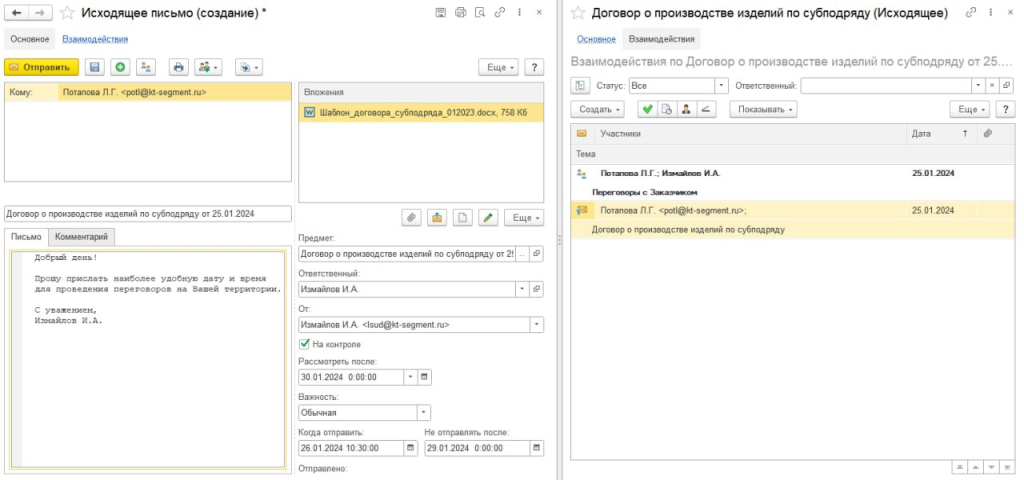Select the attached file Шаблон_договора_субподряда_012023.docx
This screenshot has height=480, width=1024.
coord(422,113)
